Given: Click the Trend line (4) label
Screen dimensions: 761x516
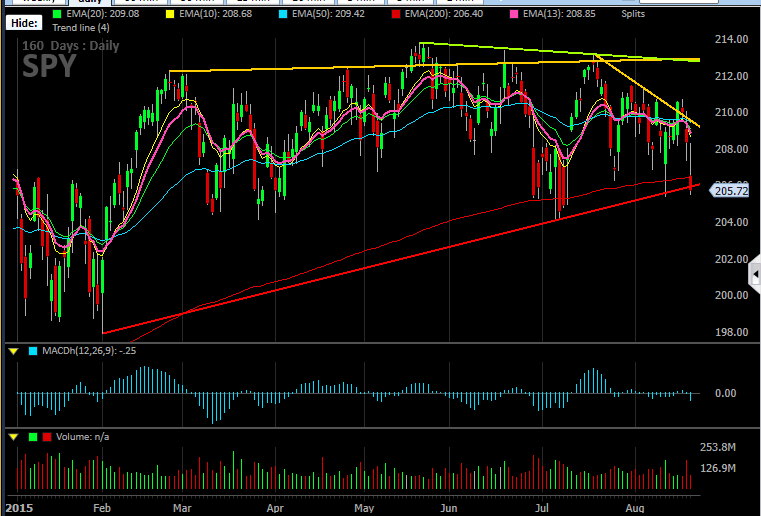Looking at the screenshot, I should (81, 28).
